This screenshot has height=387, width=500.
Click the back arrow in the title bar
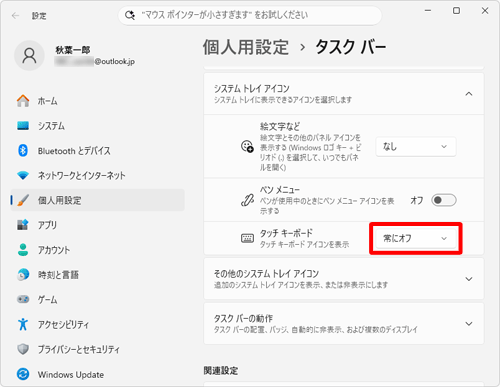point(15,15)
